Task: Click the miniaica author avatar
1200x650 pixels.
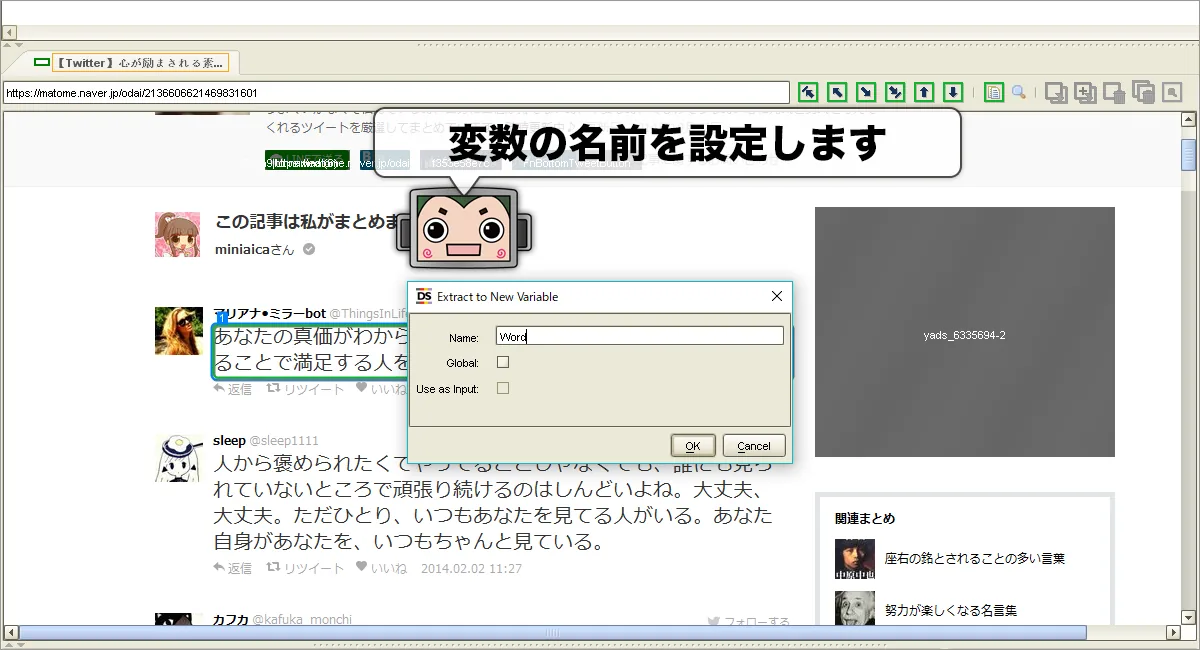Action: tap(177, 234)
